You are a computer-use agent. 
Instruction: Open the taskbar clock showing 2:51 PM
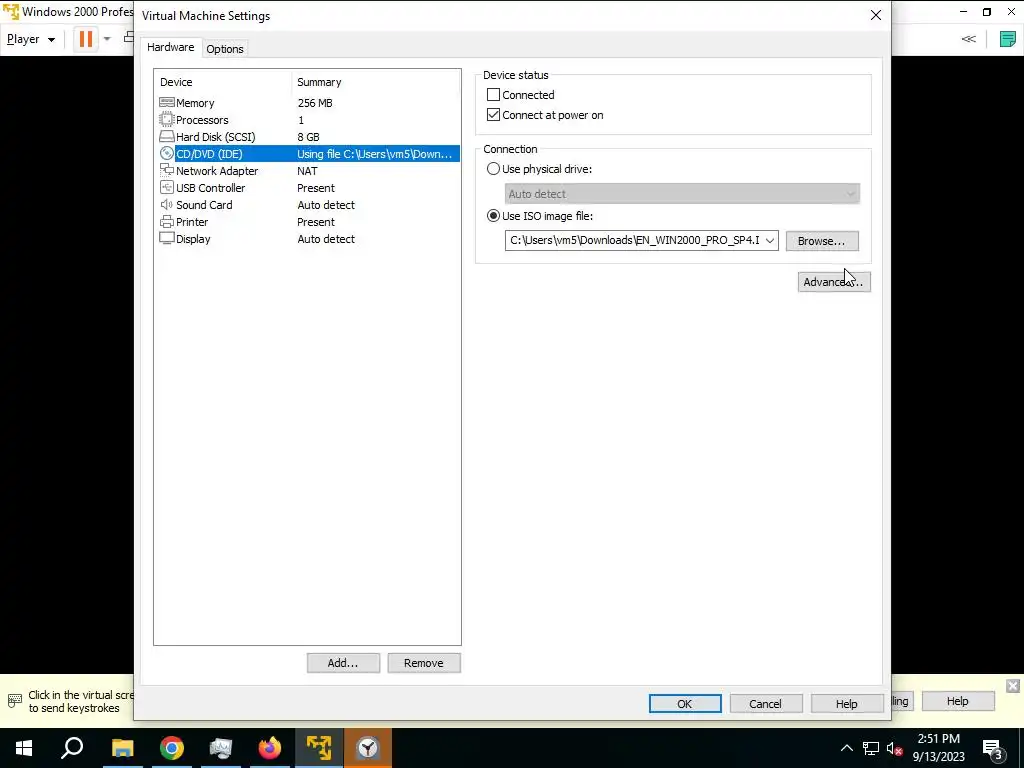(x=938, y=748)
